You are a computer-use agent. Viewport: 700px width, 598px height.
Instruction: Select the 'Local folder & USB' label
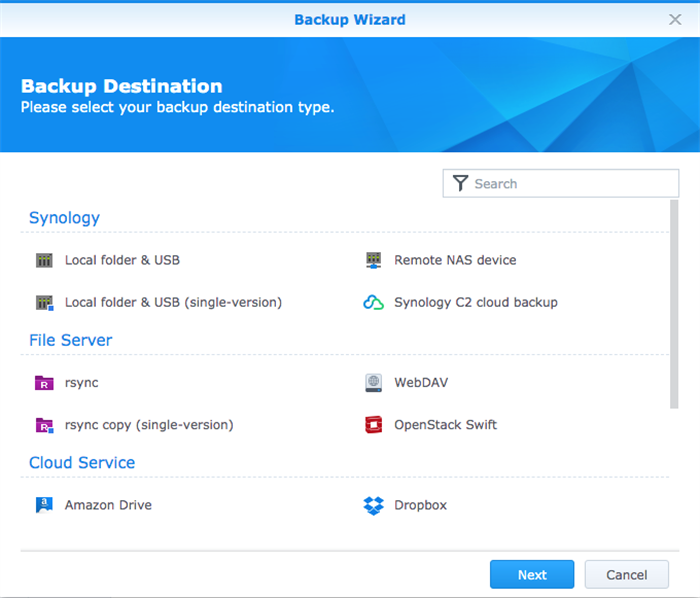pyautogui.click(x=122, y=260)
